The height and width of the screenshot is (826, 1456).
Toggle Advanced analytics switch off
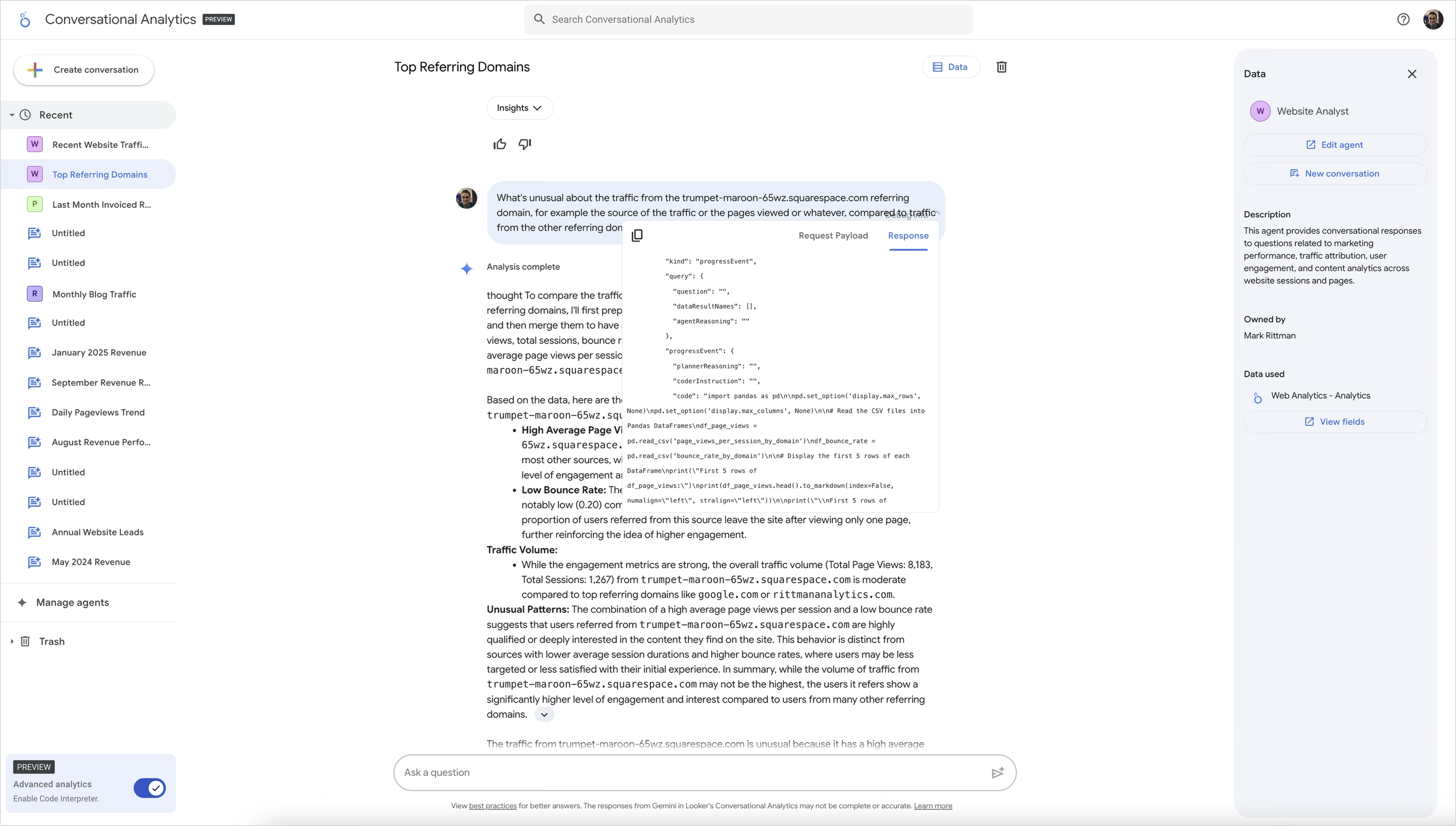coord(150,788)
